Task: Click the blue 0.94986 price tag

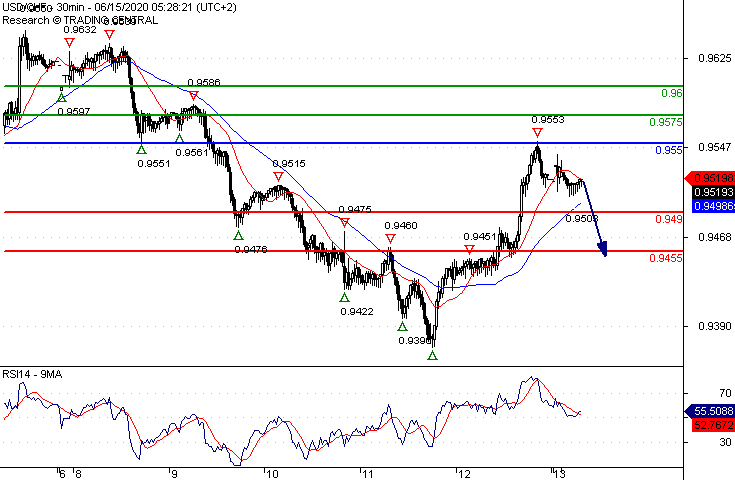Action: [x=713, y=206]
